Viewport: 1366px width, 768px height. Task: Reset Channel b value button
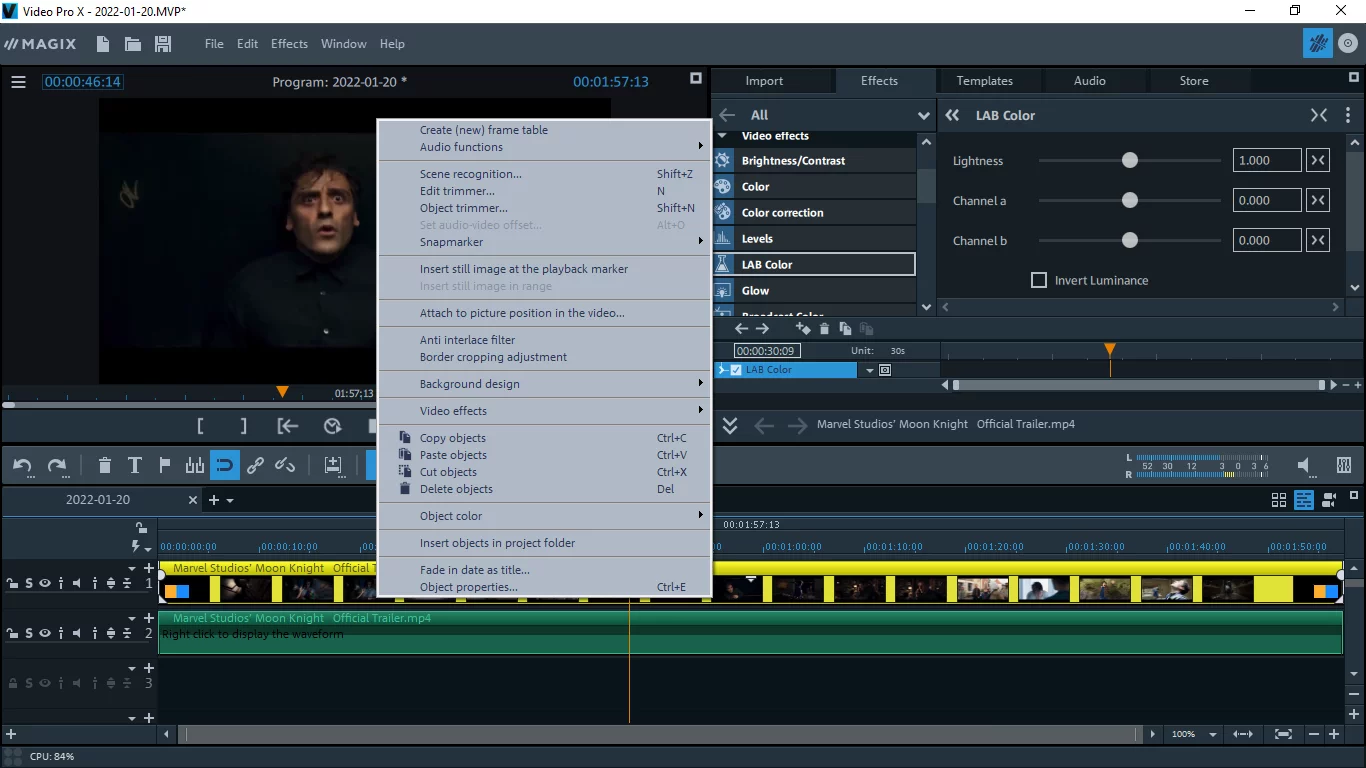(1319, 240)
